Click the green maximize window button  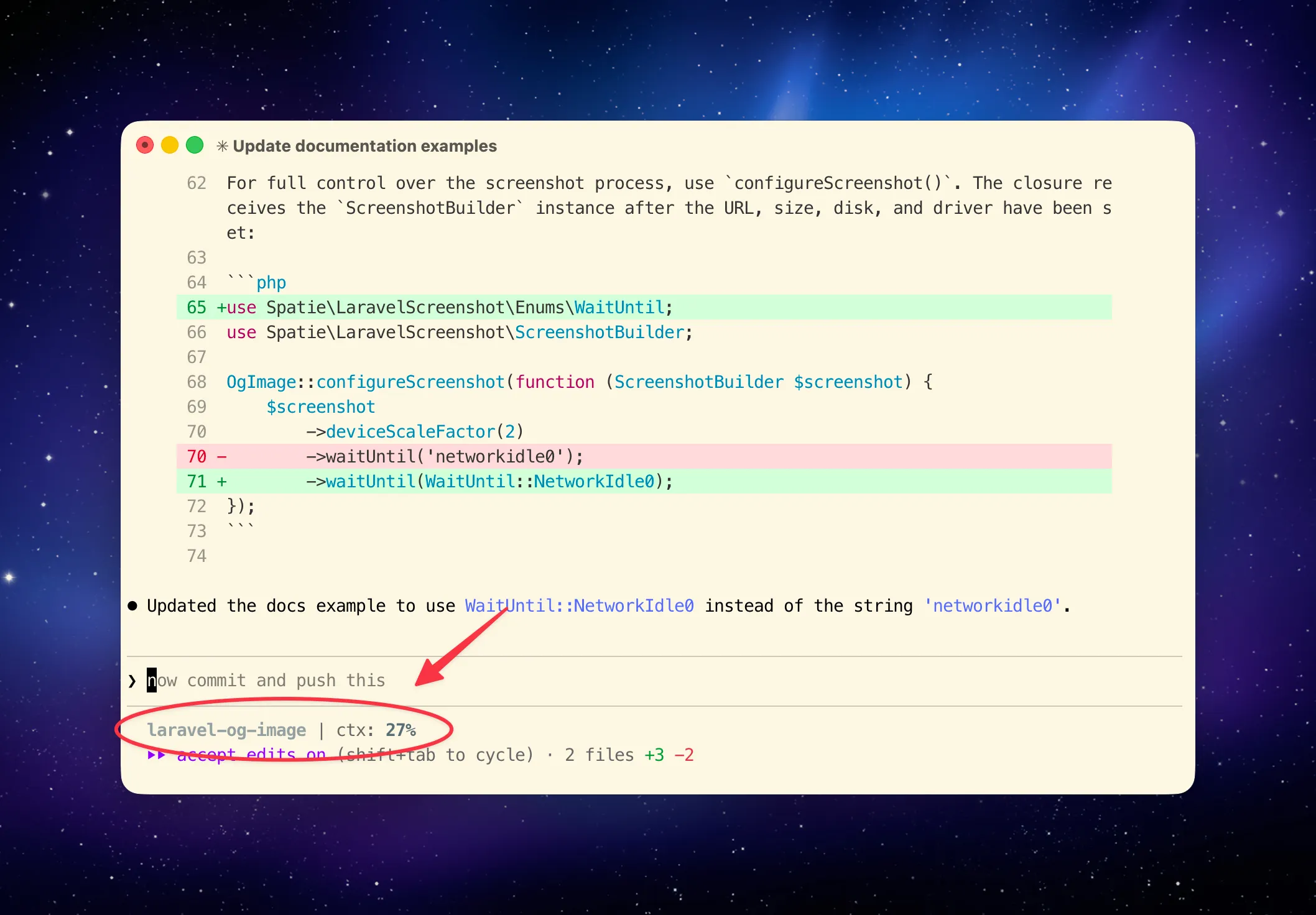tap(195, 145)
